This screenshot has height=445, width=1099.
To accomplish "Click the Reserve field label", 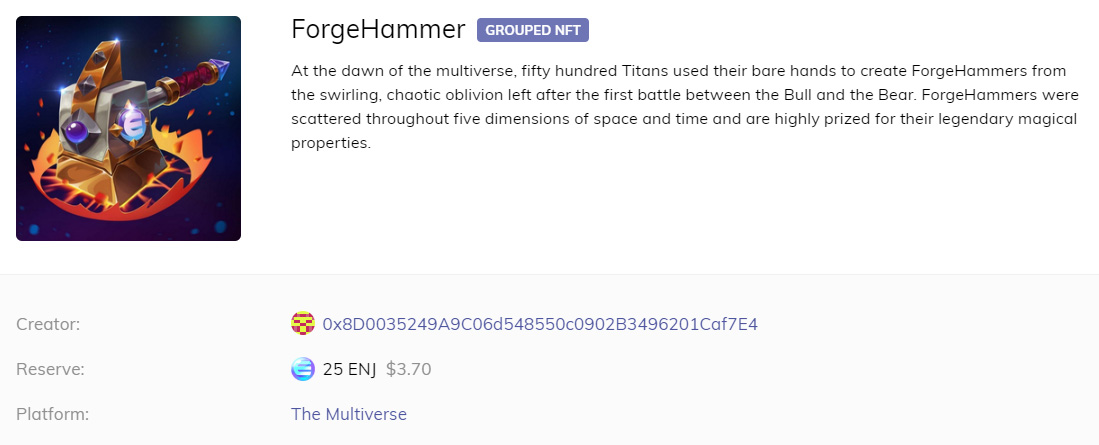I will point(50,369).
